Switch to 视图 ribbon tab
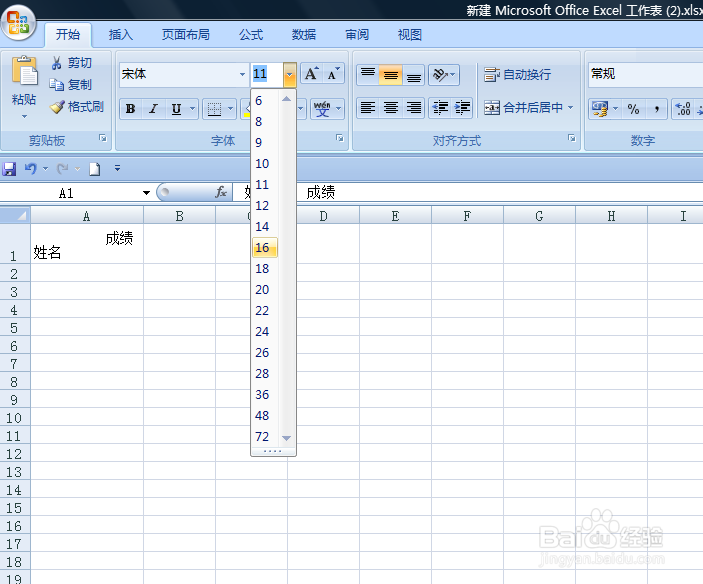The width and height of the screenshot is (703, 584). coord(410,35)
